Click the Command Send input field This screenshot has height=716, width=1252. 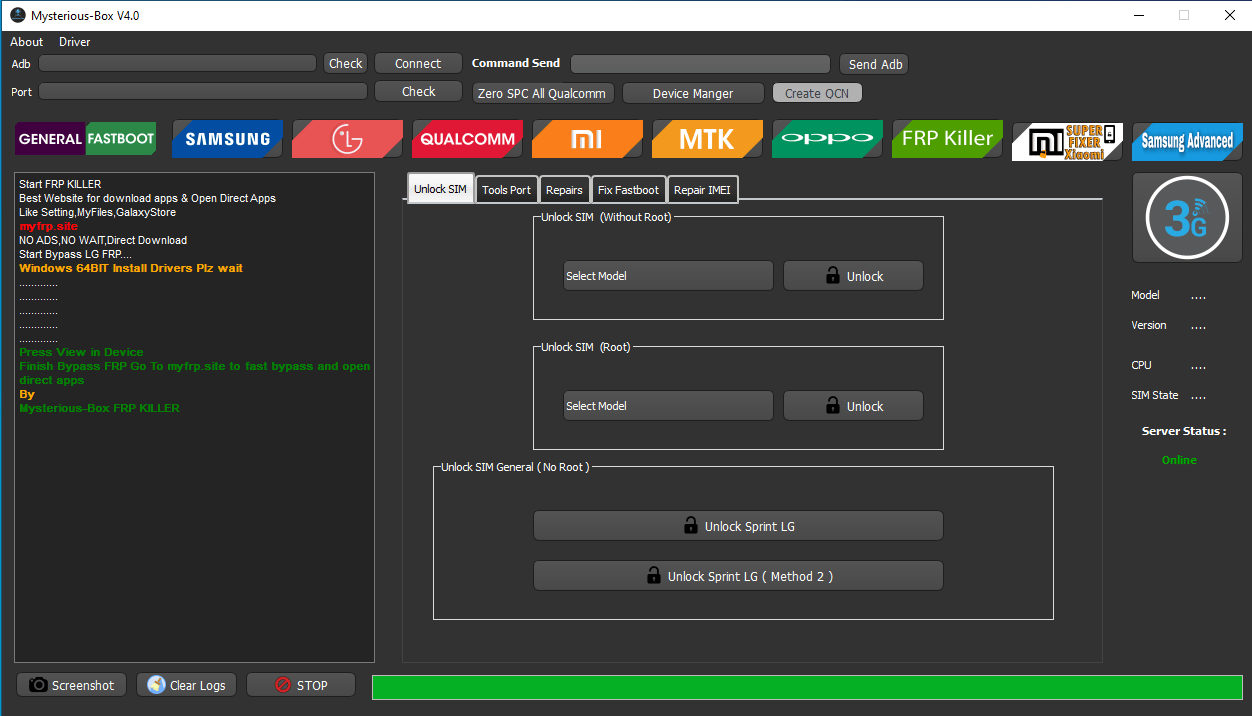pyautogui.click(x=700, y=63)
